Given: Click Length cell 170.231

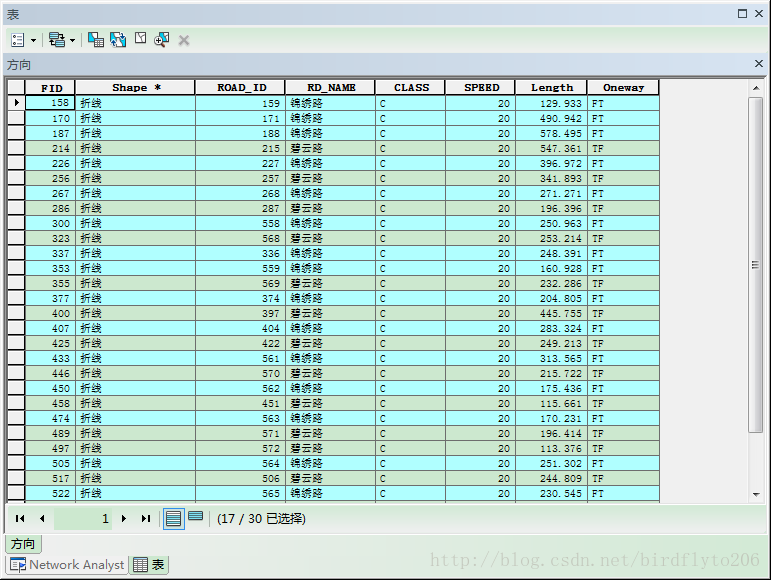Looking at the screenshot, I should pos(551,418).
